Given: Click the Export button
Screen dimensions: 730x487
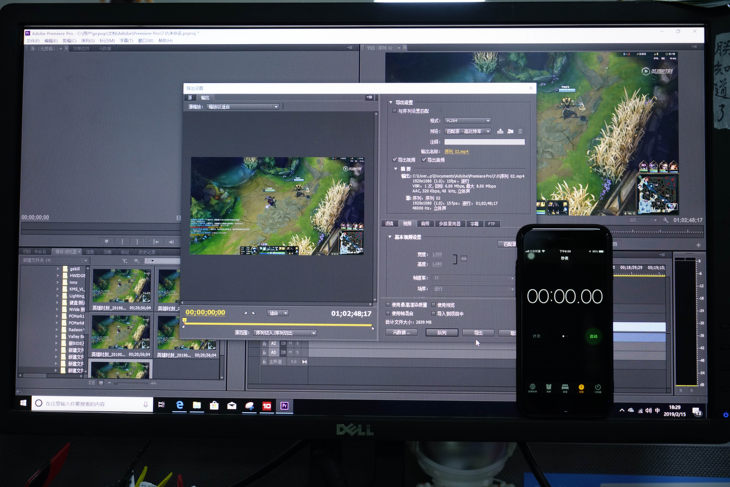Looking at the screenshot, I should [478, 332].
